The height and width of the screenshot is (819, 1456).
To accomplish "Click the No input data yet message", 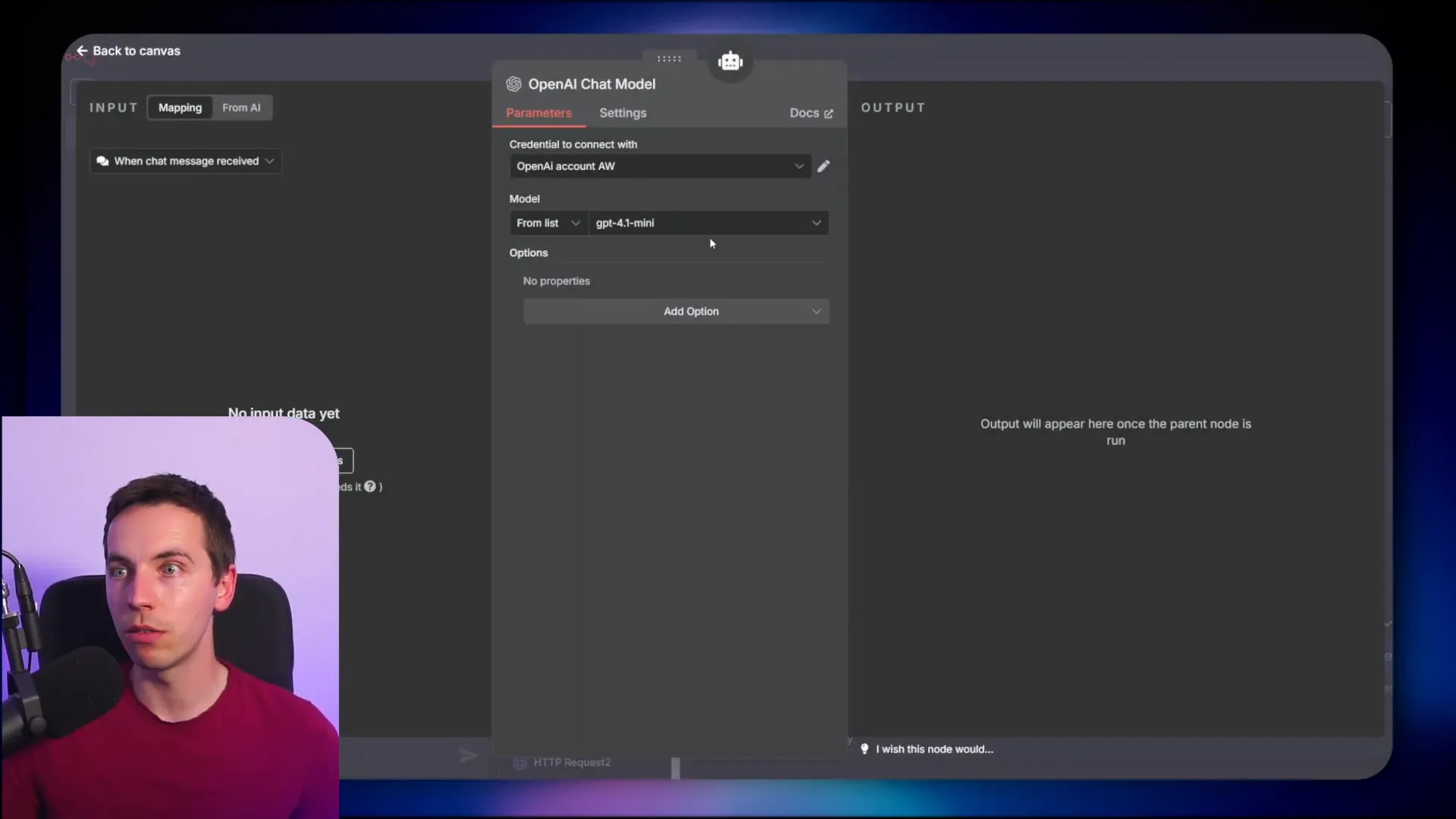I will (284, 413).
